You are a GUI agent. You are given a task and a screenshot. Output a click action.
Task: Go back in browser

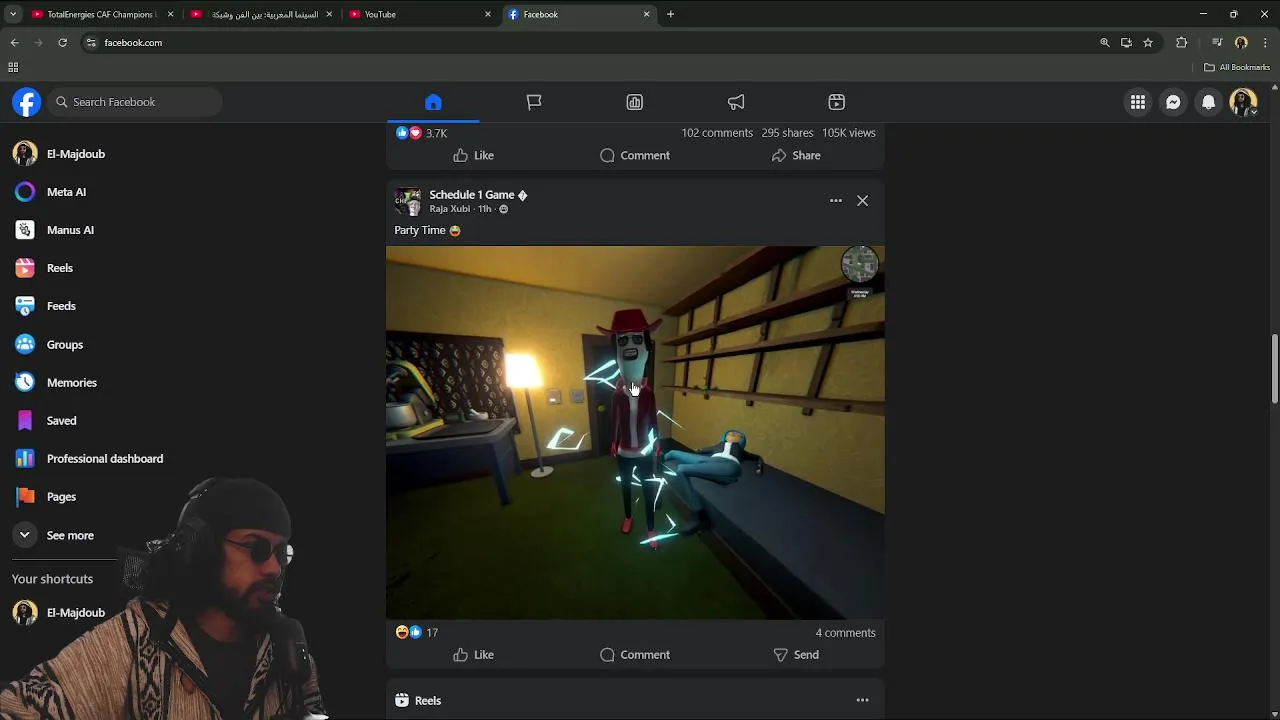pyautogui.click(x=14, y=42)
